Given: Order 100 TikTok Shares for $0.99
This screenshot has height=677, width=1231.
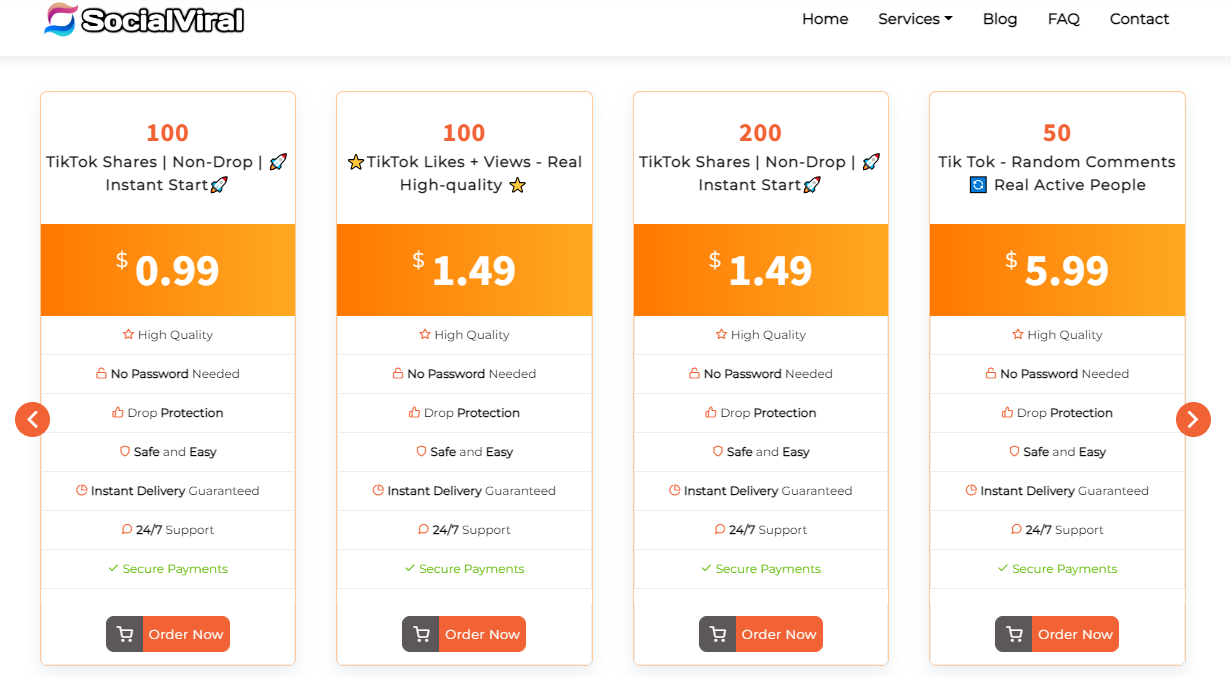Looking at the screenshot, I should tap(168, 634).
